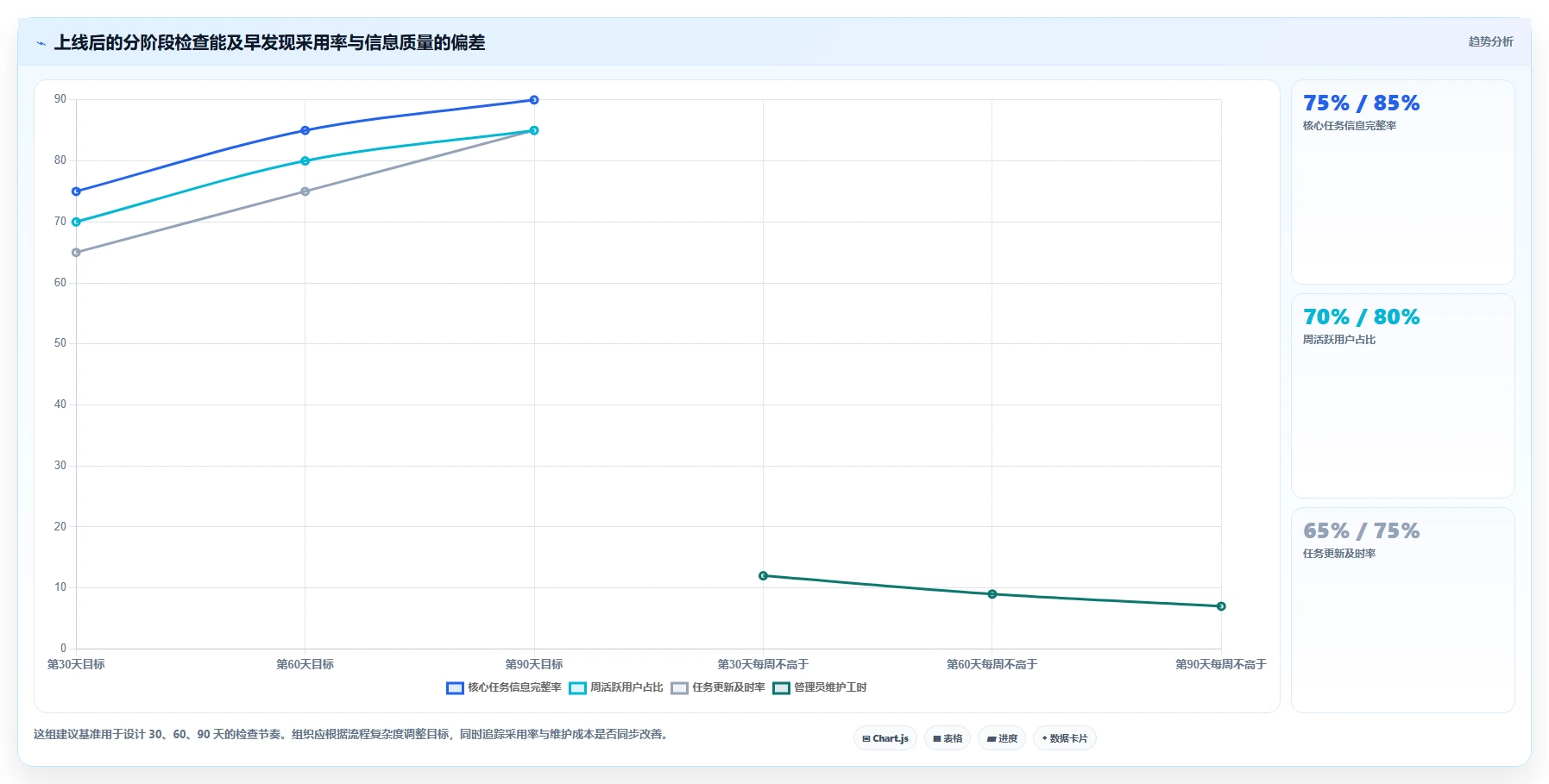Click the 趋势分析 label in the header
This screenshot has height=784, width=1549.
click(1490, 41)
